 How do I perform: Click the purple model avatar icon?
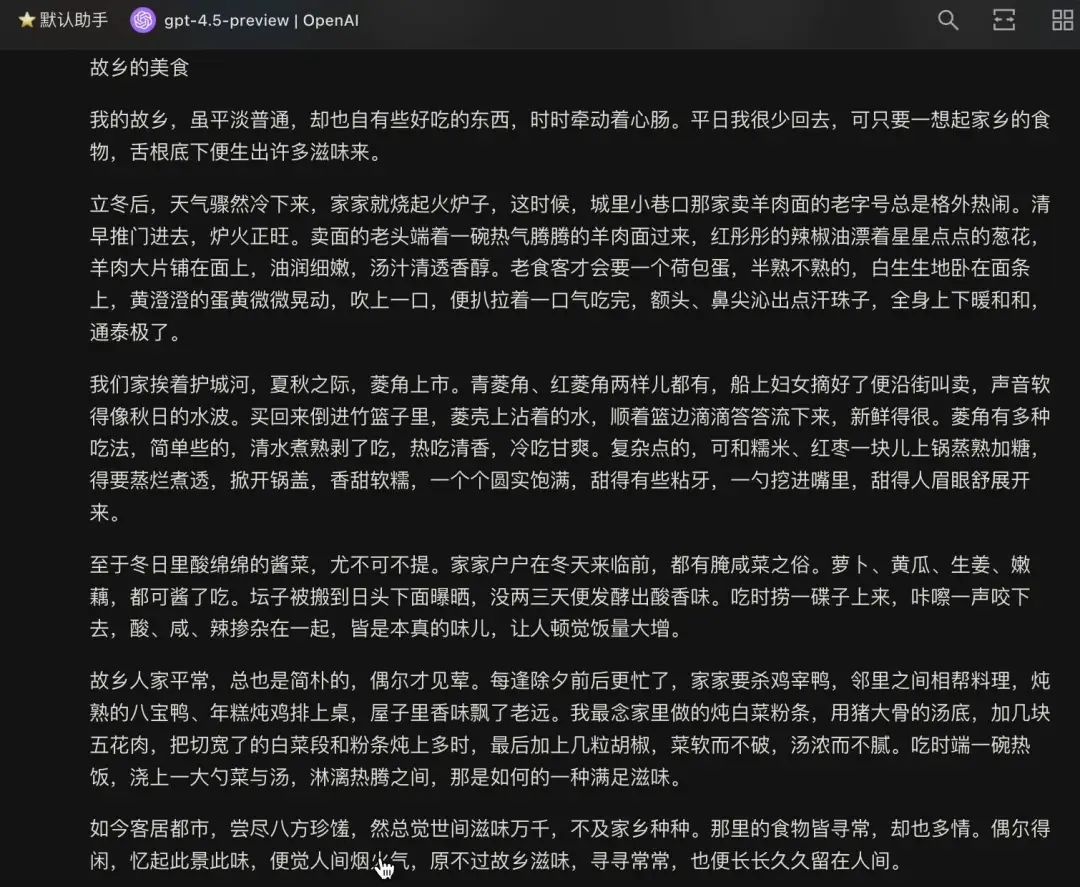[x=143, y=20]
